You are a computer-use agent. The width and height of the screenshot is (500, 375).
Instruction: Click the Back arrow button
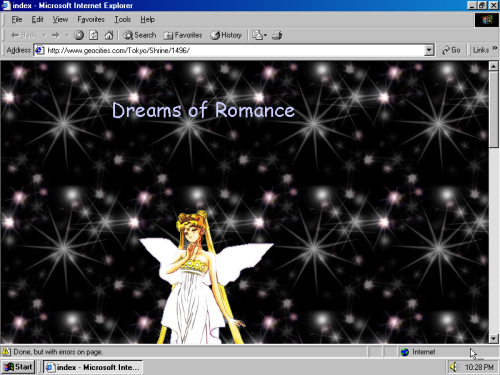(x=23, y=35)
